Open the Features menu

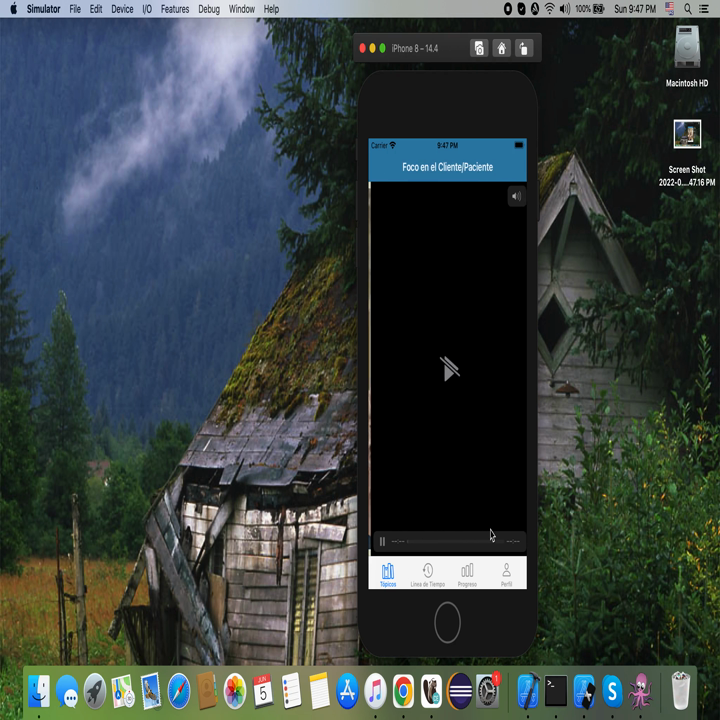click(x=174, y=9)
